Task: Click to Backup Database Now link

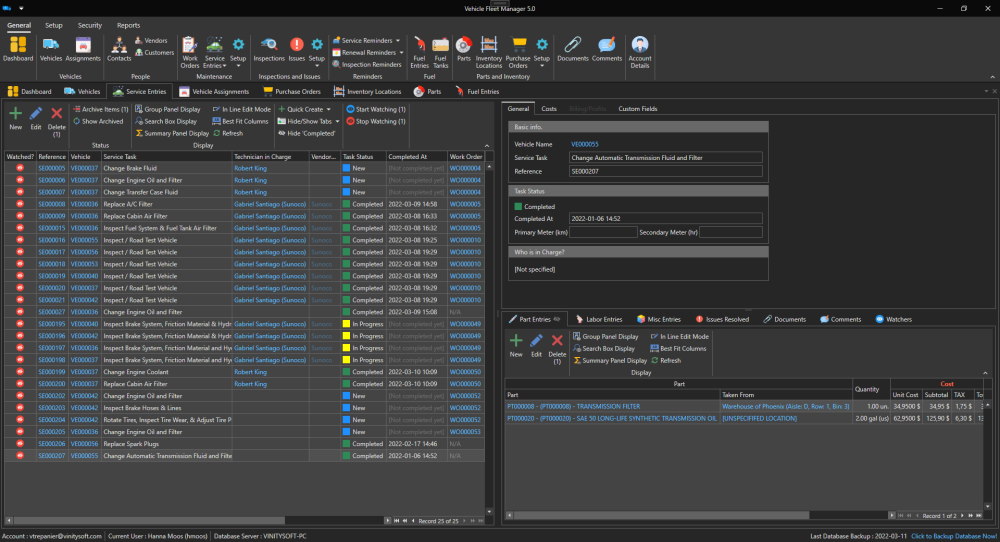Action: point(953,536)
